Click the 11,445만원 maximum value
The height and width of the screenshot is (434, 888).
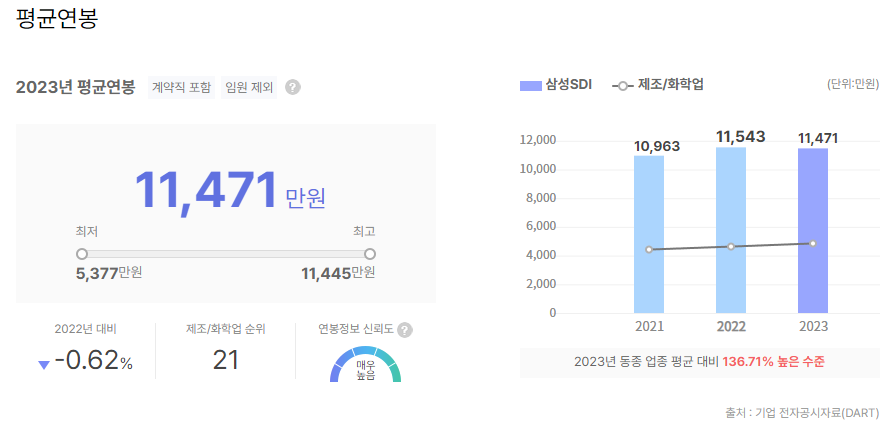338,273
